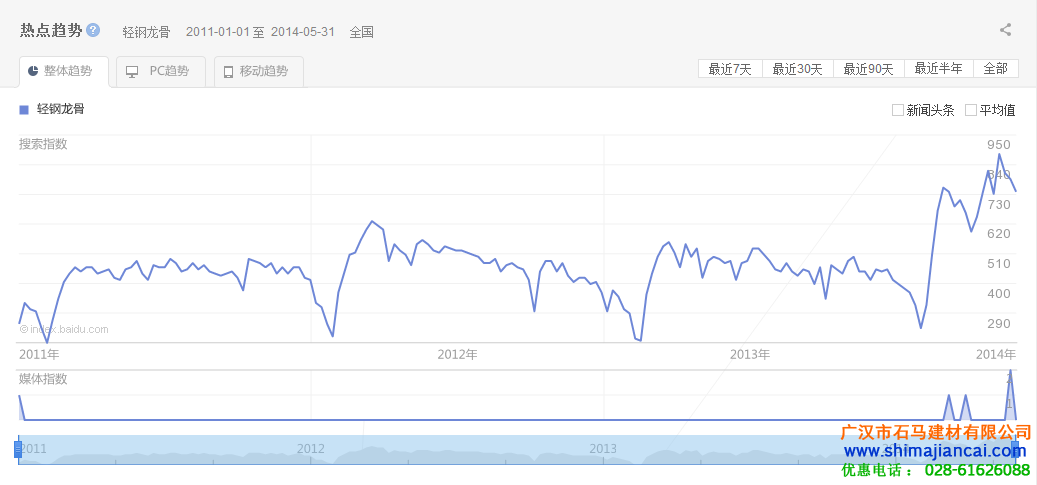Click the 搜索指数 chart label
Screen dimensions: 1037x485
(x=43, y=144)
